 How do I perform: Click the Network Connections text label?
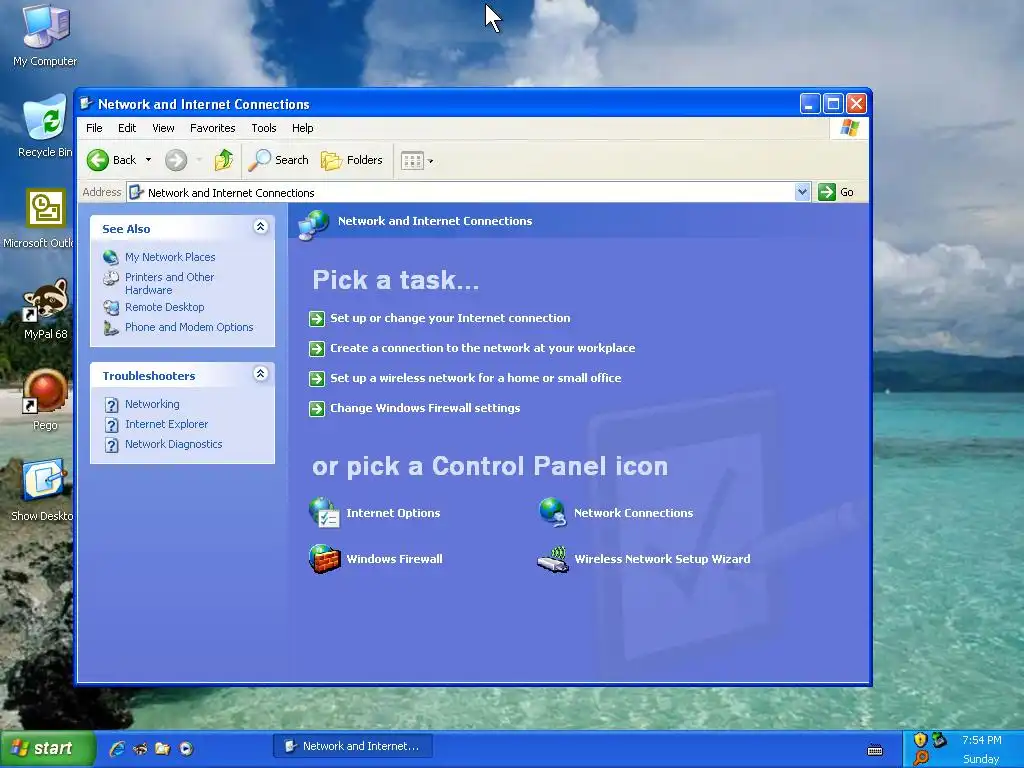pyautogui.click(x=633, y=513)
